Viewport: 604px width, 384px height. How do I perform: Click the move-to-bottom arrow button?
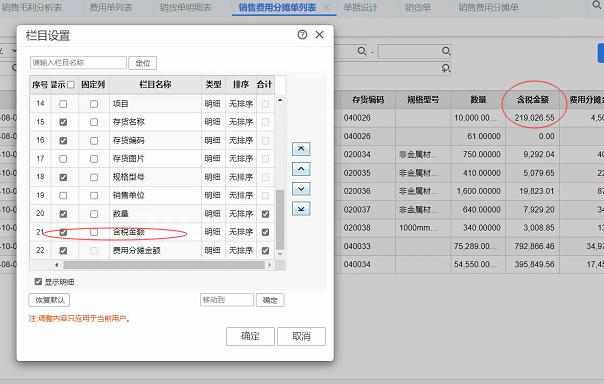(x=301, y=209)
